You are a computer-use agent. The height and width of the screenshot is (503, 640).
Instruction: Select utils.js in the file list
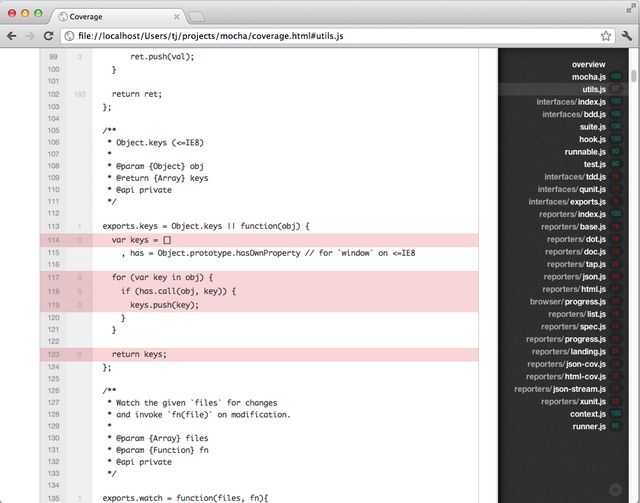pos(594,89)
